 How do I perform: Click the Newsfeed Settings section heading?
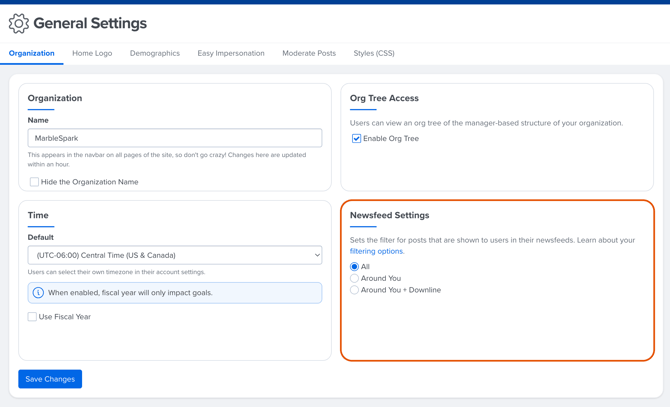click(x=389, y=215)
